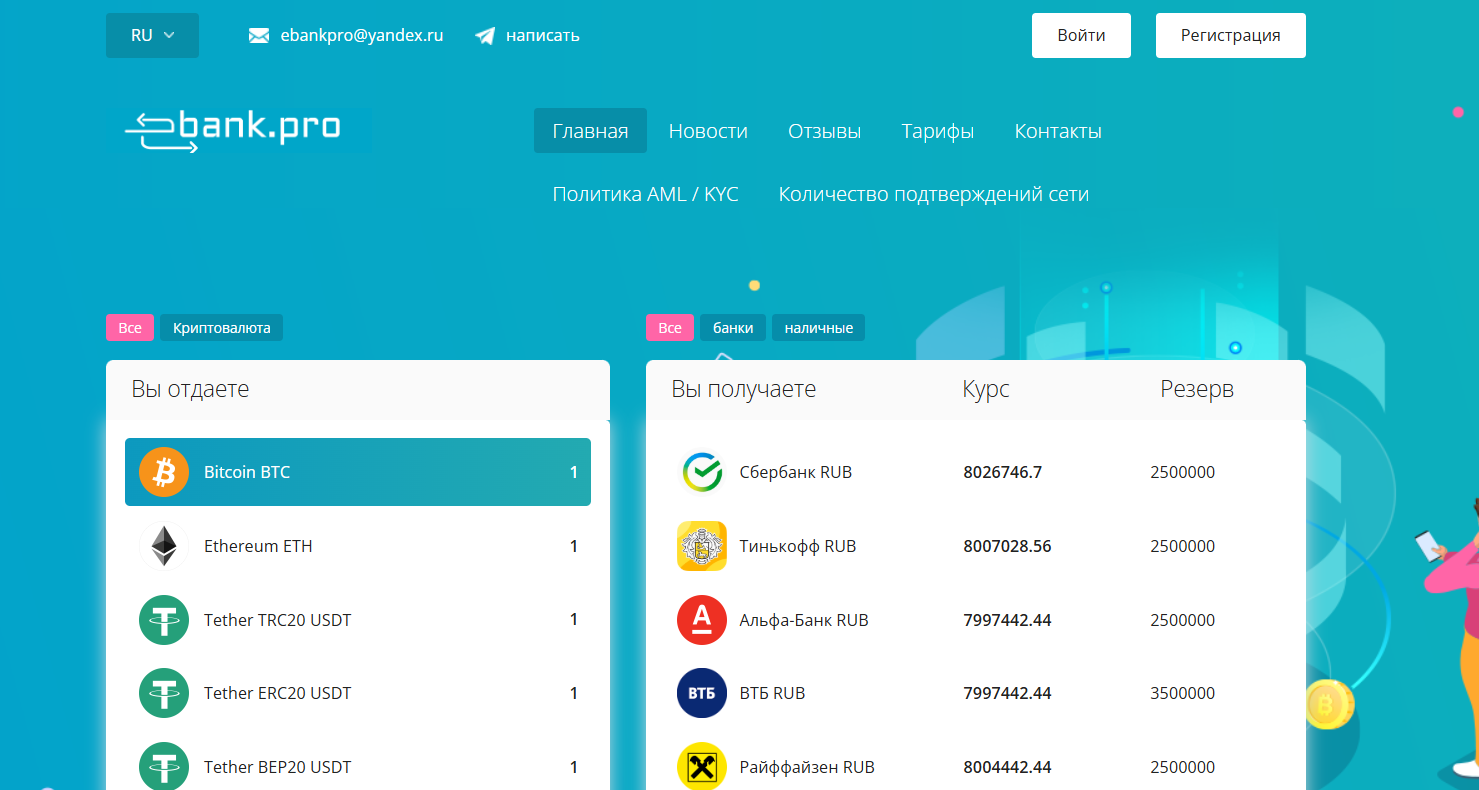The width and height of the screenshot is (1479, 790).
Task: Select Ethereum ETH currency label
Action: coord(258,546)
